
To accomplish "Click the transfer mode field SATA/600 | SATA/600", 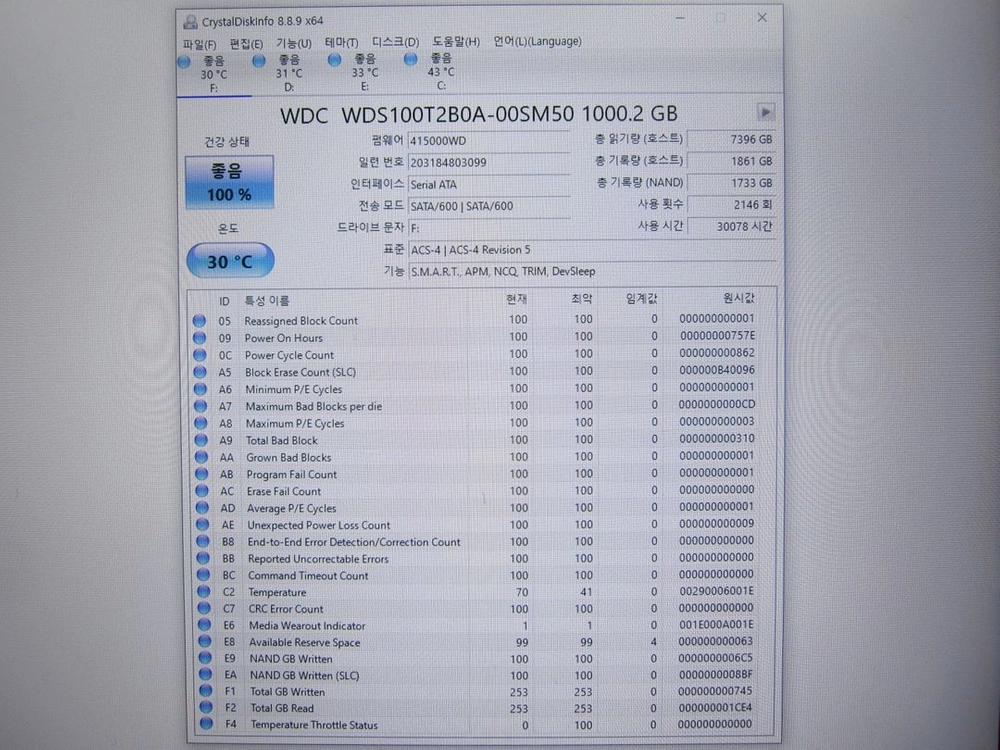I will pyautogui.click(x=489, y=206).
